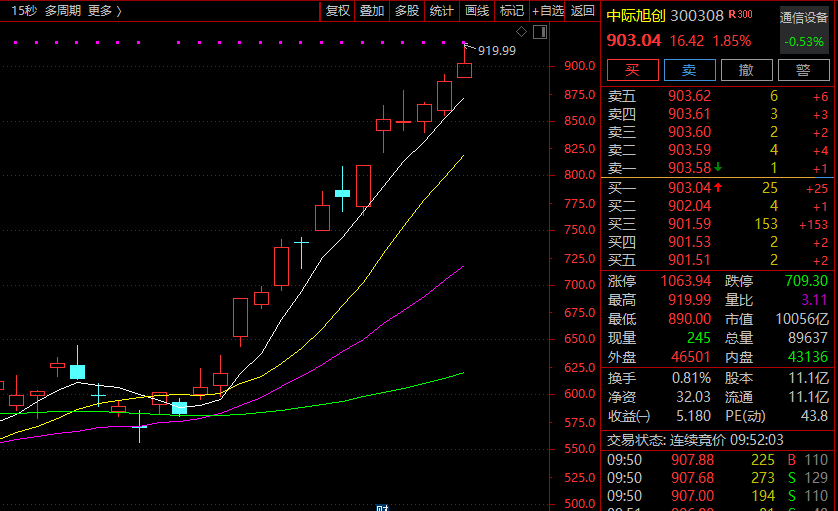Click the 财 financial marker at chart bottom
Viewport: 838px width, 511px height.
pyautogui.click(x=381, y=507)
